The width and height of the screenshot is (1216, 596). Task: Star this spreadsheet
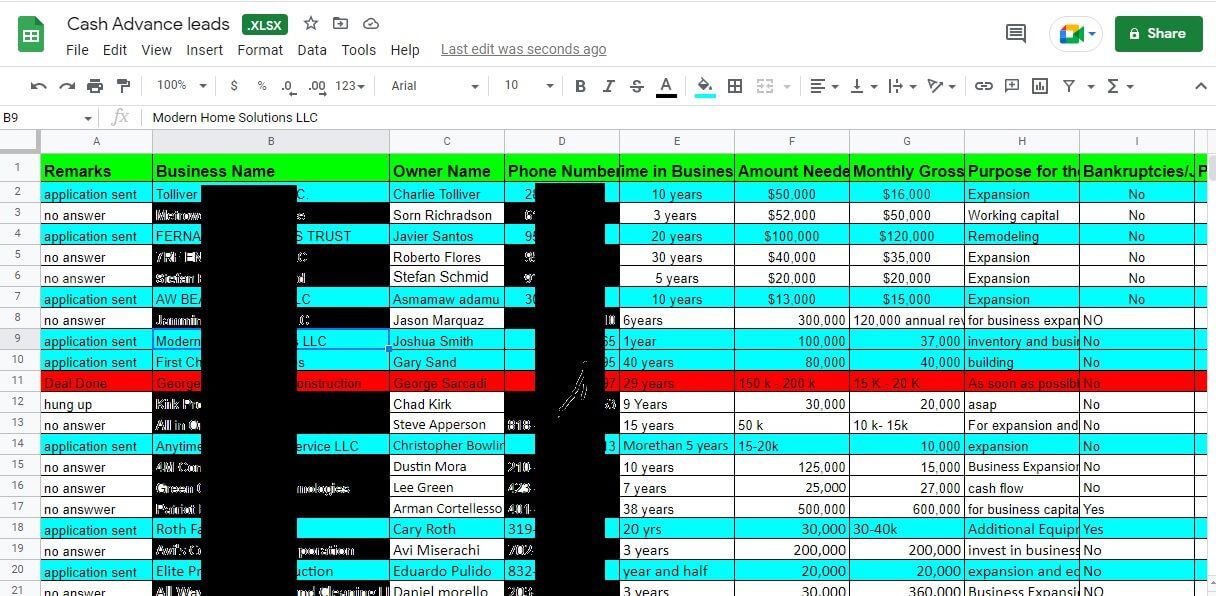311,24
